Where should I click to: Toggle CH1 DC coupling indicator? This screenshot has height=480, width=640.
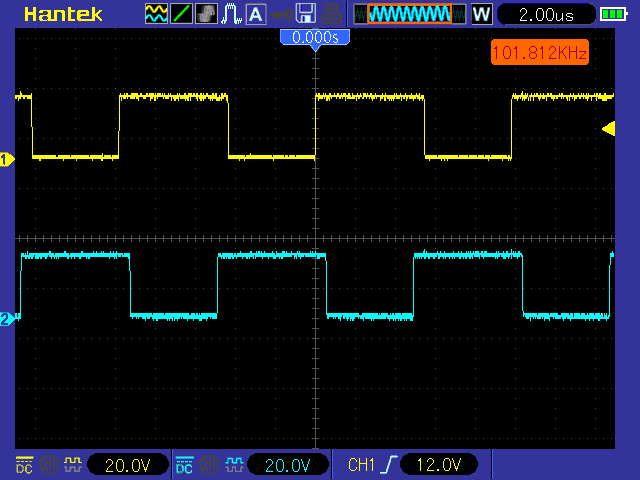pyautogui.click(x=24, y=465)
